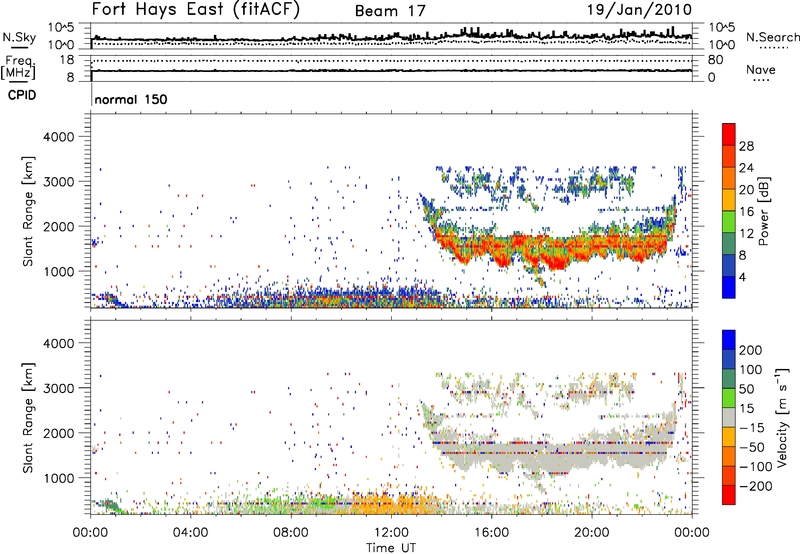This screenshot has width=800, height=554.
Task: Click the "12" label on Power colorbar
Action: (746, 234)
